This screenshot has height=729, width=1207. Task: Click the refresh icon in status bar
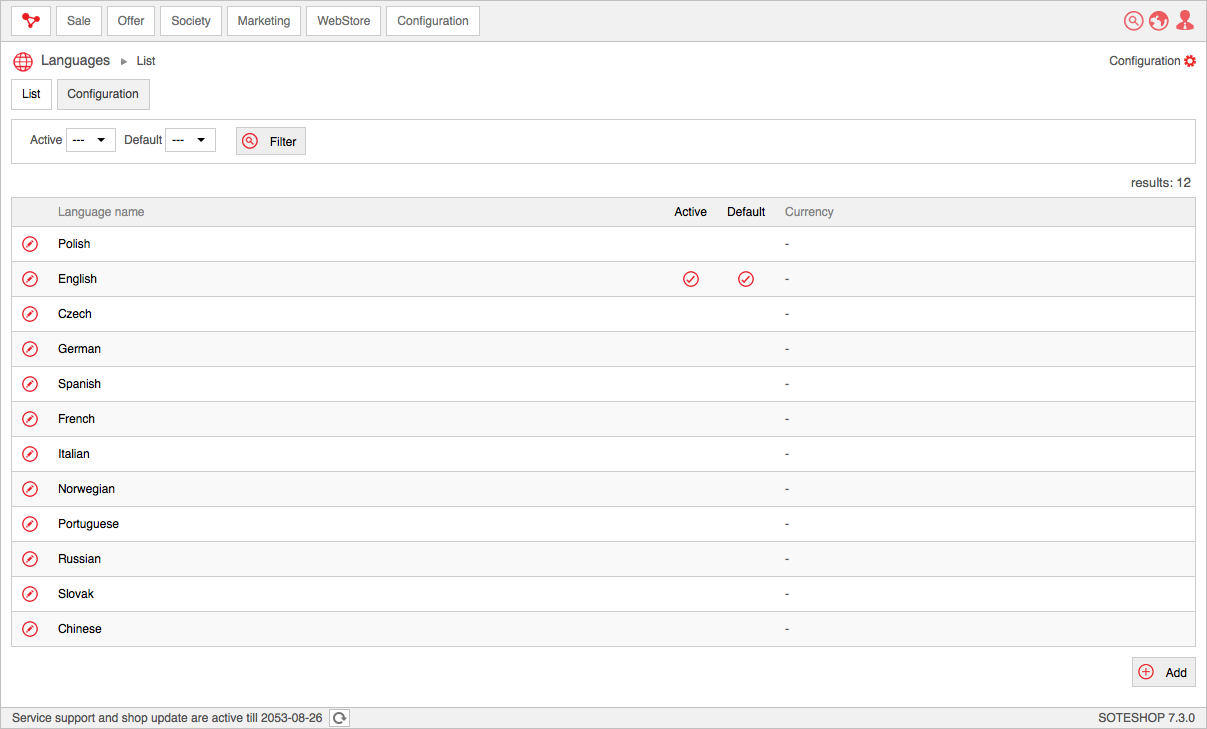click(x=340, y=718)
